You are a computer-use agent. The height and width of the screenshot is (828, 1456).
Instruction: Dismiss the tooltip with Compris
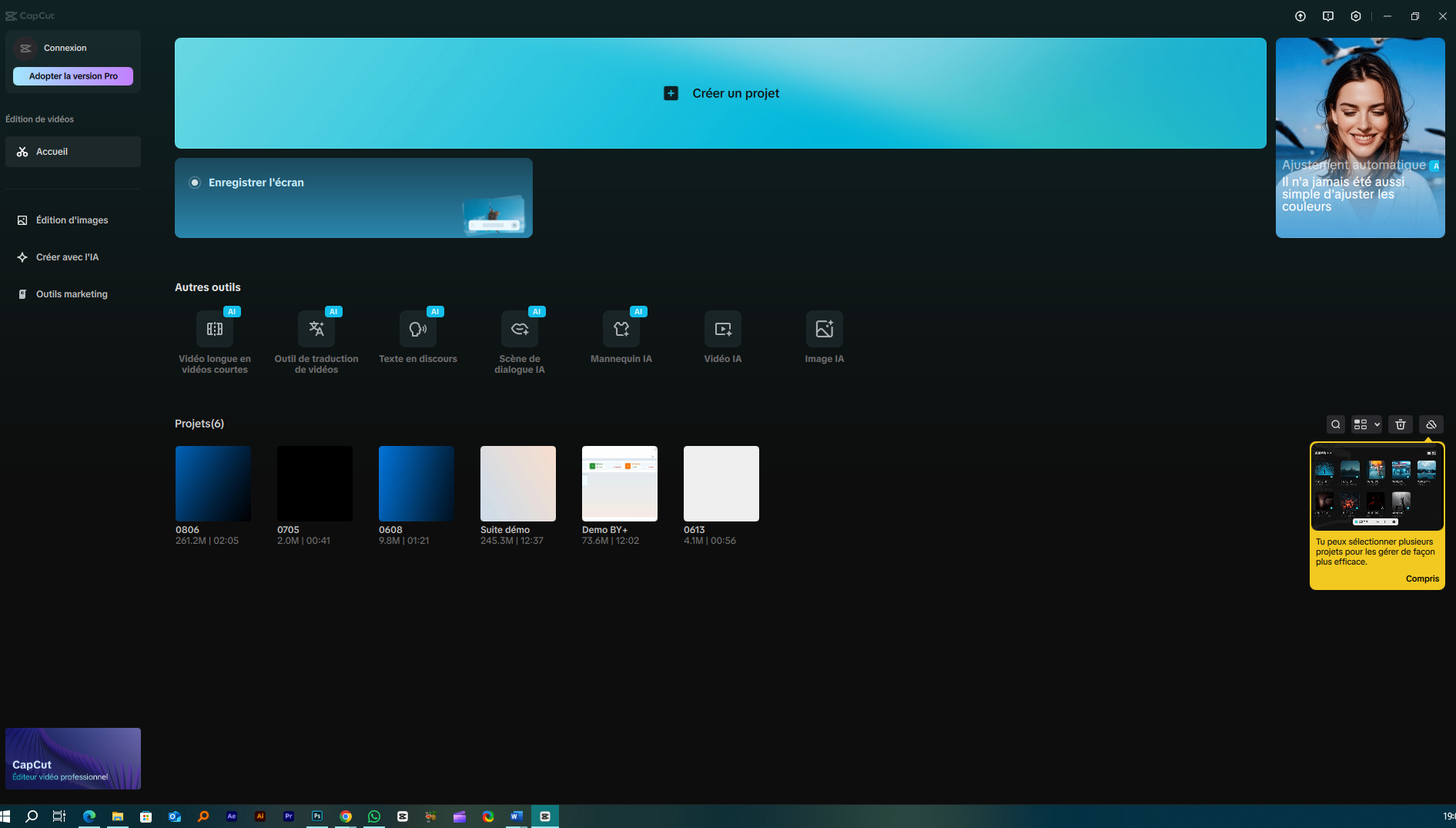pyautogui.click(x=1422, y=578)
